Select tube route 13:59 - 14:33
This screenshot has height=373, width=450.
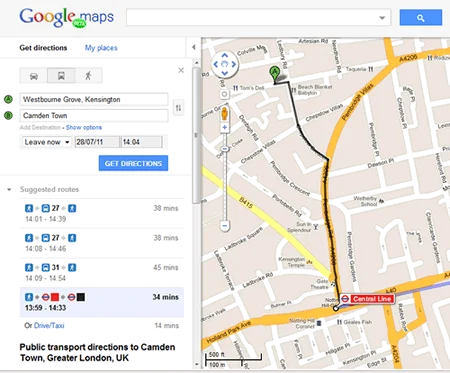coord(102,302)
